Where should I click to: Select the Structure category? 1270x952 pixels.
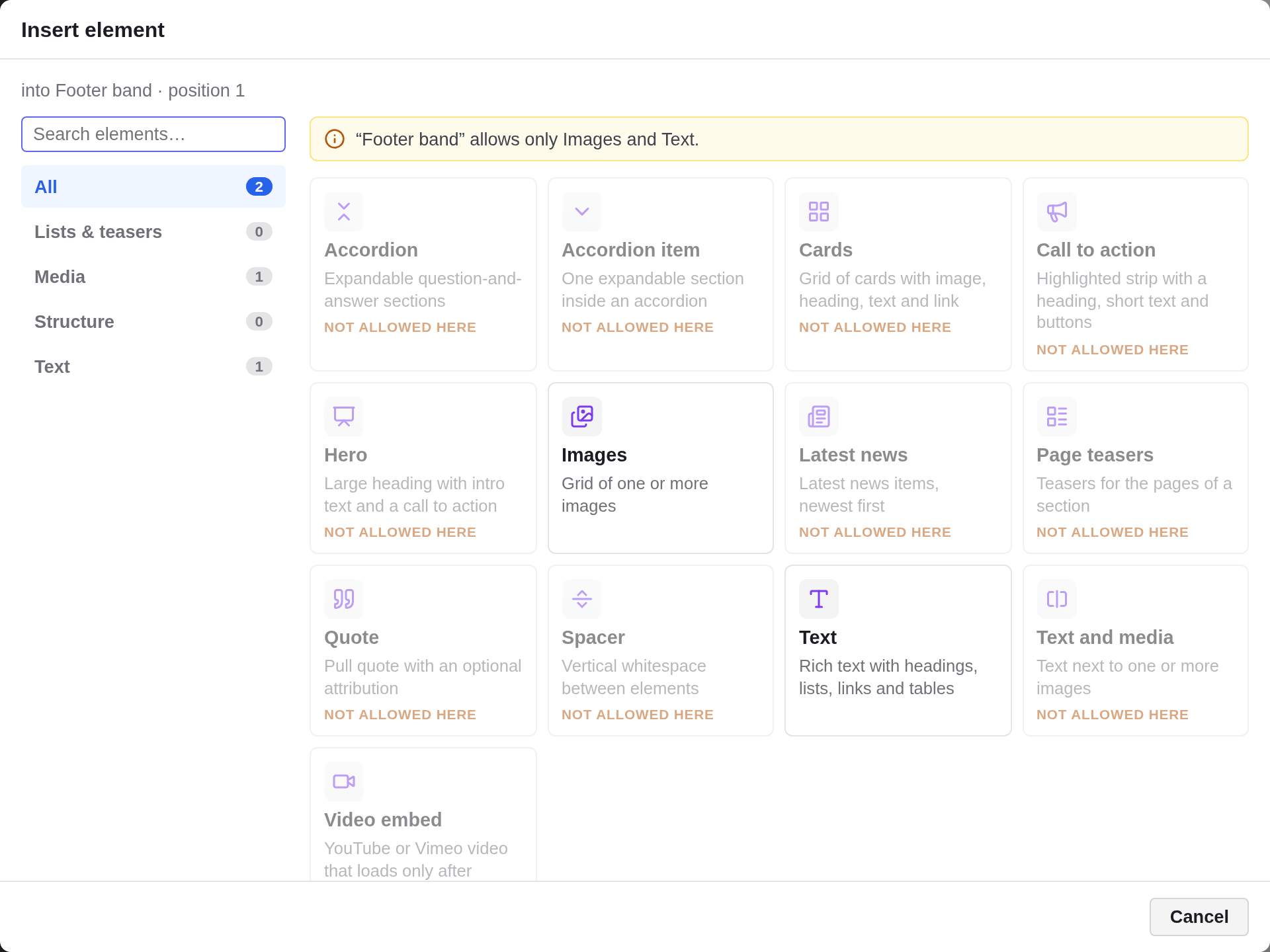tap(153, 321)
